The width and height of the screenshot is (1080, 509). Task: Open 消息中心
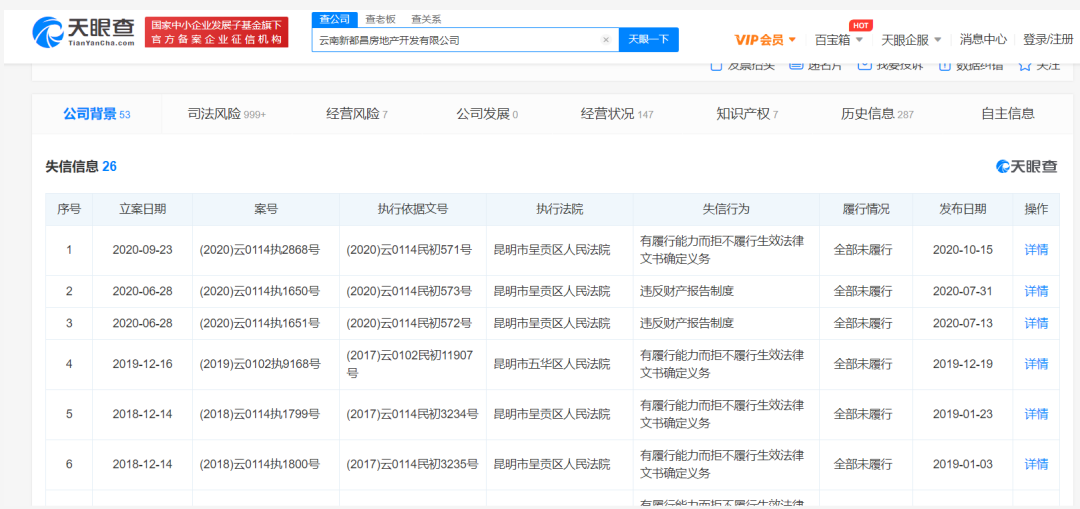click(983, 40)
